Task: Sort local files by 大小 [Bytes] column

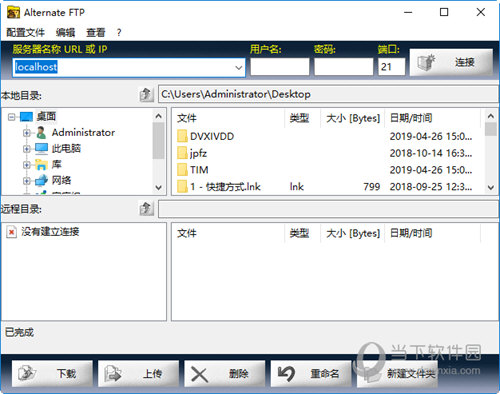Action: pos(353,118)
